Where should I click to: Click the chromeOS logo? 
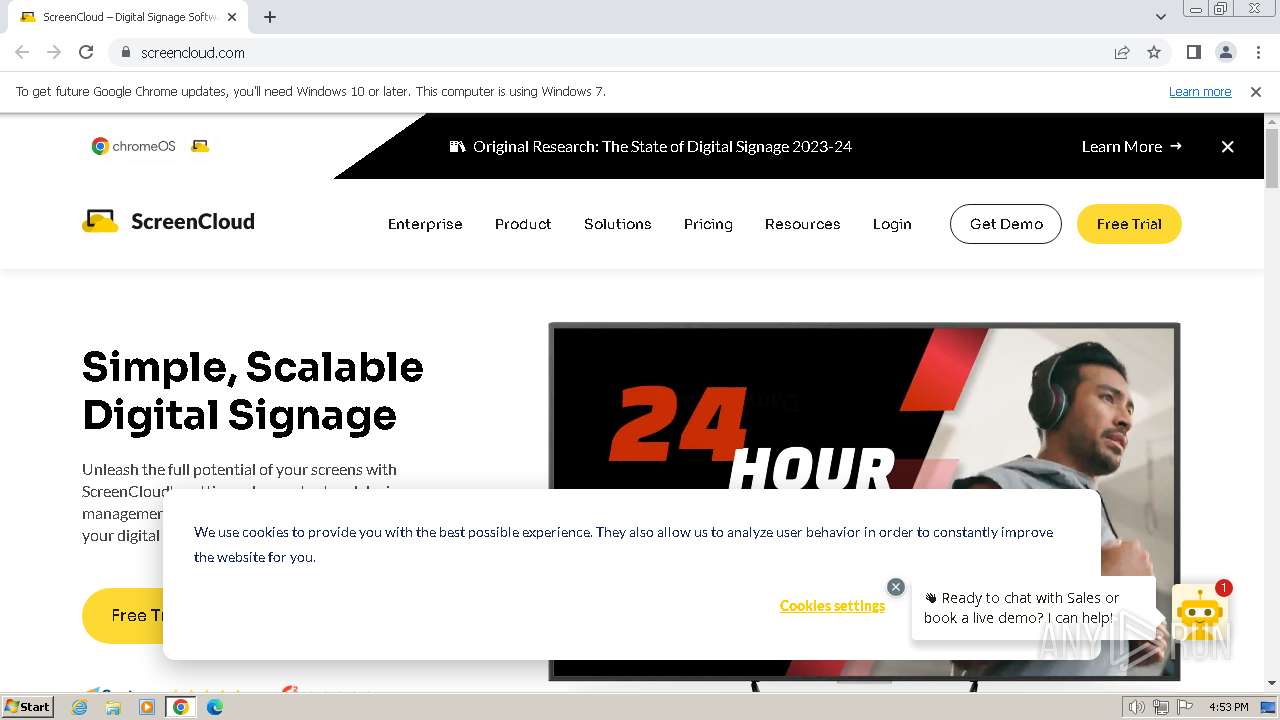coord(134,146)
